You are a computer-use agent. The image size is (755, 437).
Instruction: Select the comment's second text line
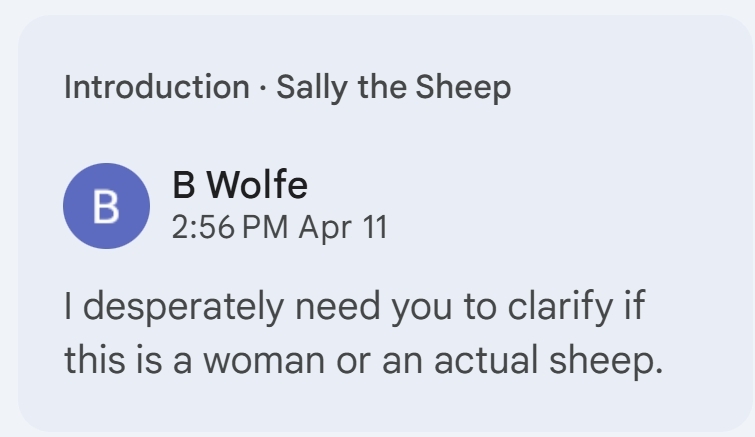point(364,359)
